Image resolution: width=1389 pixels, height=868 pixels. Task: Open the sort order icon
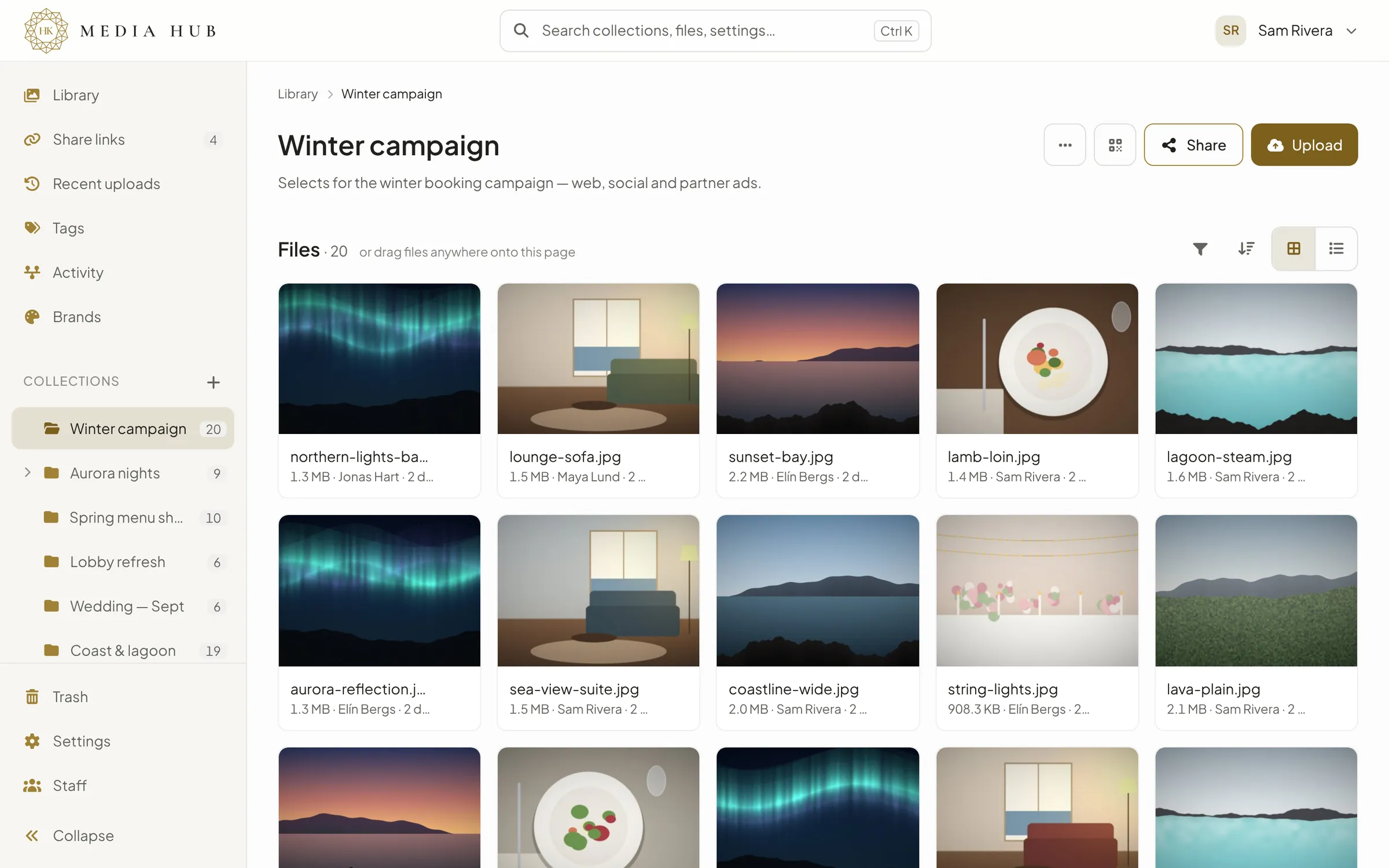1246,249
